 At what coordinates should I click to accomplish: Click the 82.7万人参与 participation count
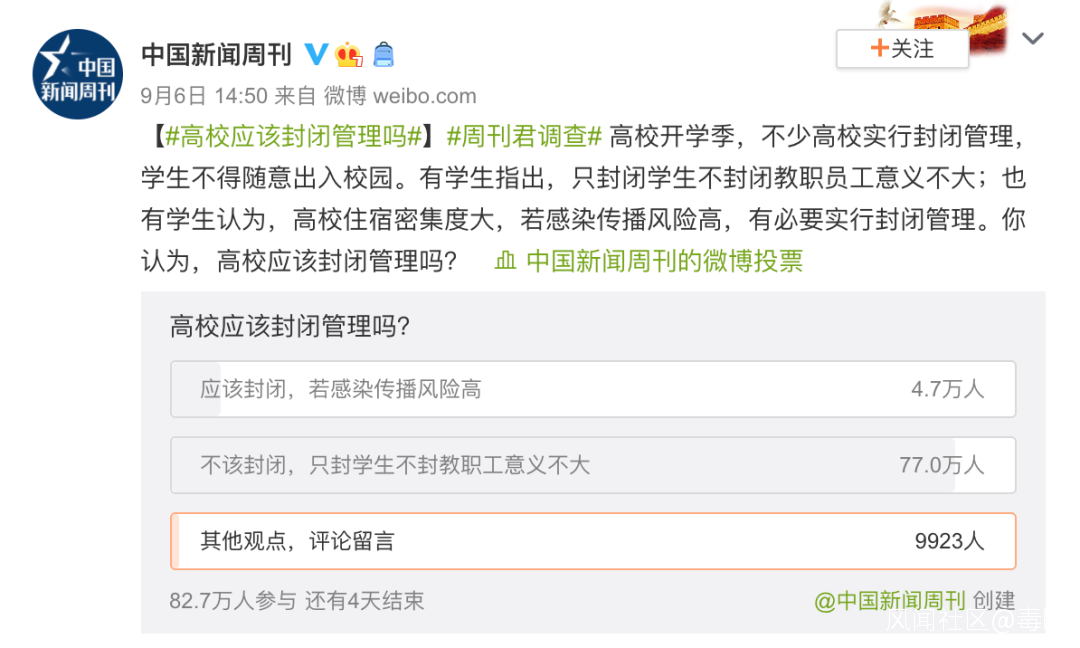pyautogui.click(x=232, y=601)
